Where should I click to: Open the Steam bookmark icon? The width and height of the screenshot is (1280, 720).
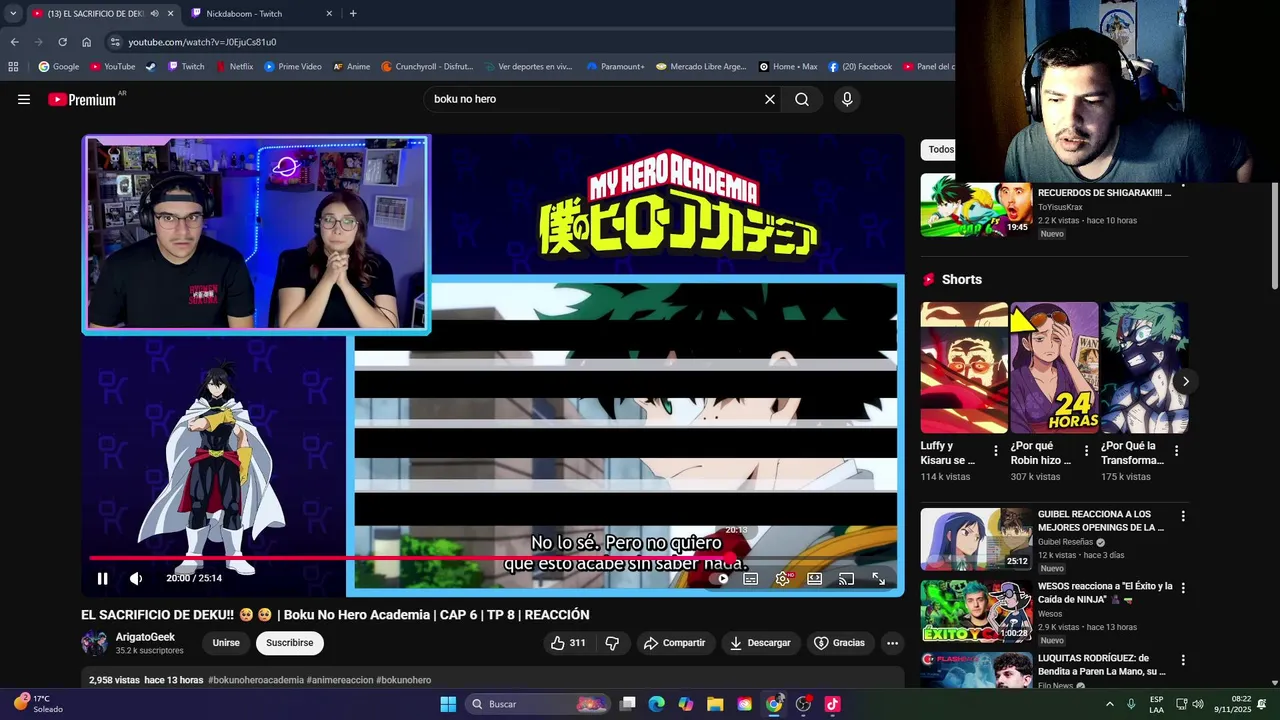point(150,67)
